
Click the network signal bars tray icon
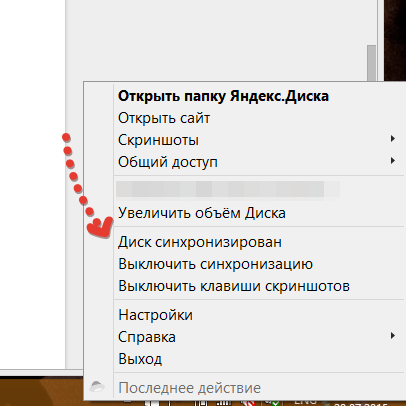pyautogui.click(x=224, y=403)
